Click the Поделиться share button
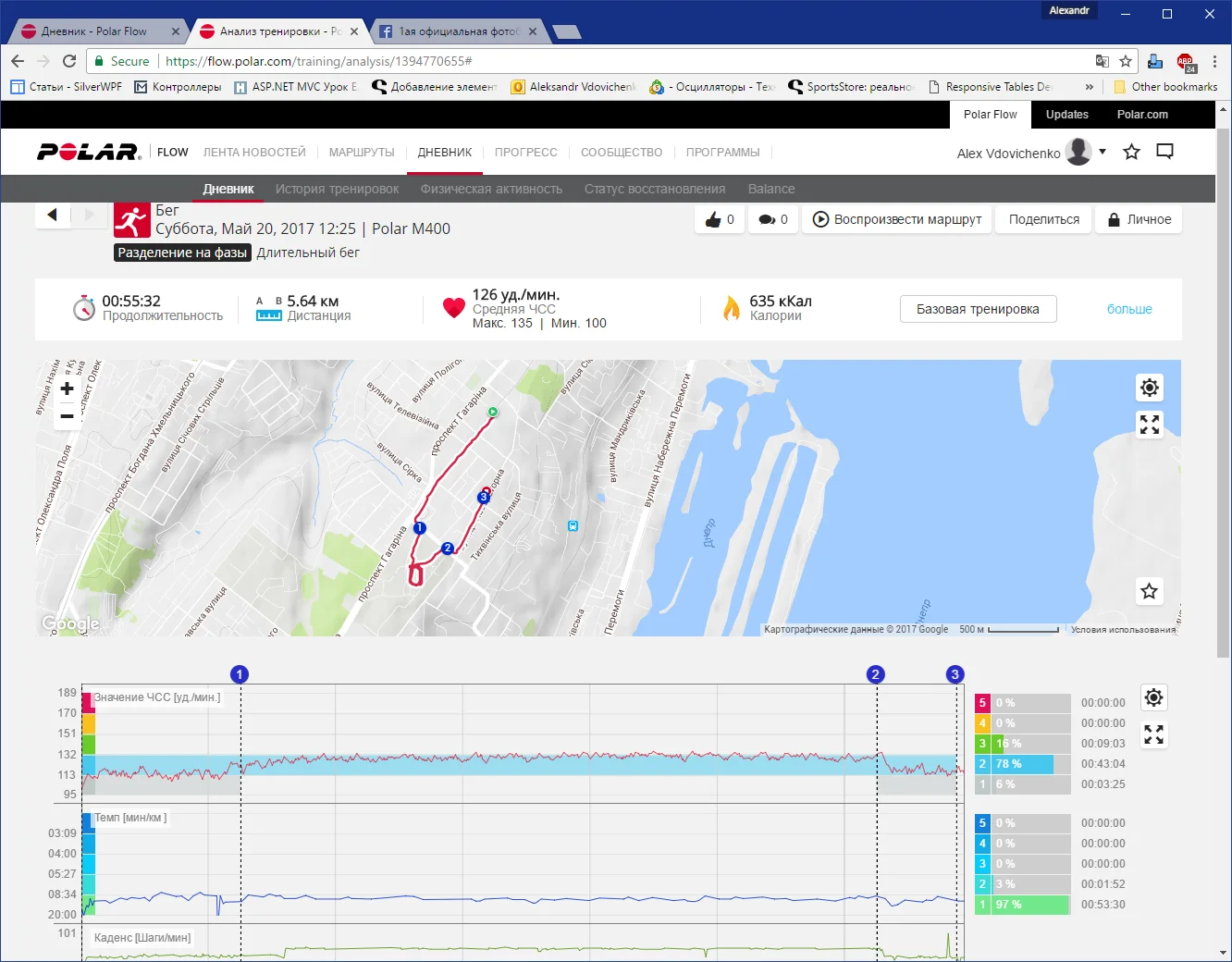The image size is (1232, 962). click(x=1043, y=220)
